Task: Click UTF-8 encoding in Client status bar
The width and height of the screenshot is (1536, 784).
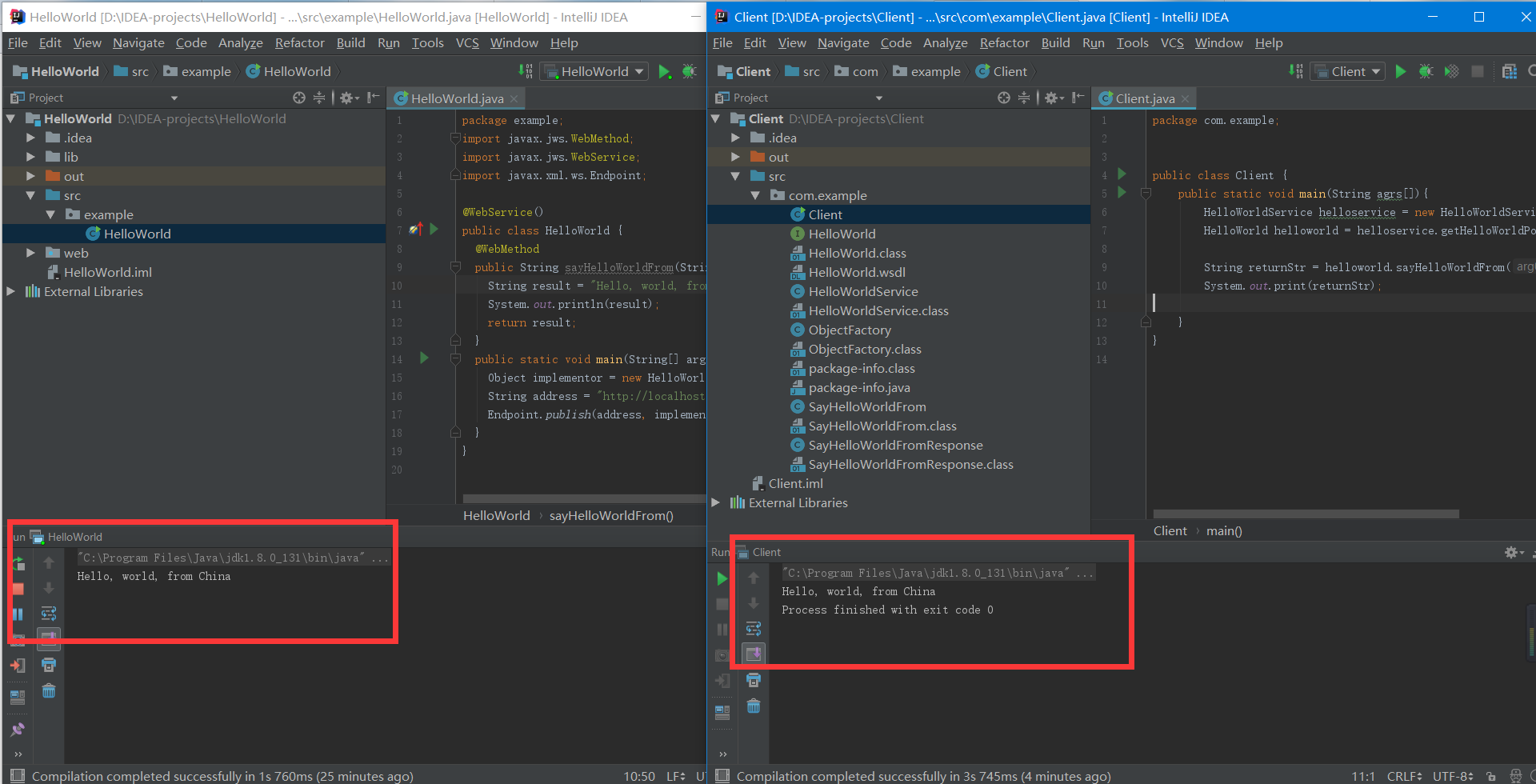Action: [1453, 776]
